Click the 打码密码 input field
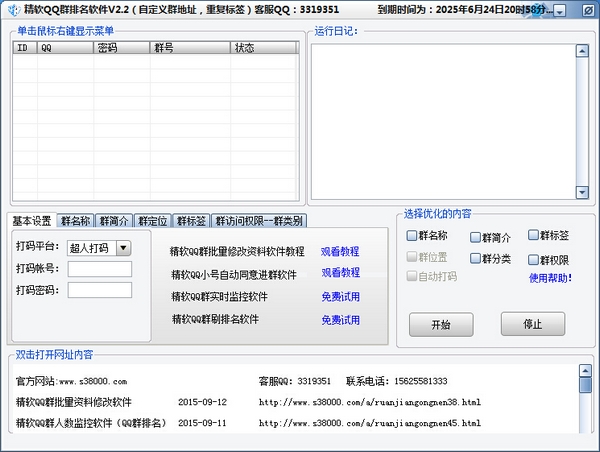The image size is (600, 452). (x=100, y=290)
